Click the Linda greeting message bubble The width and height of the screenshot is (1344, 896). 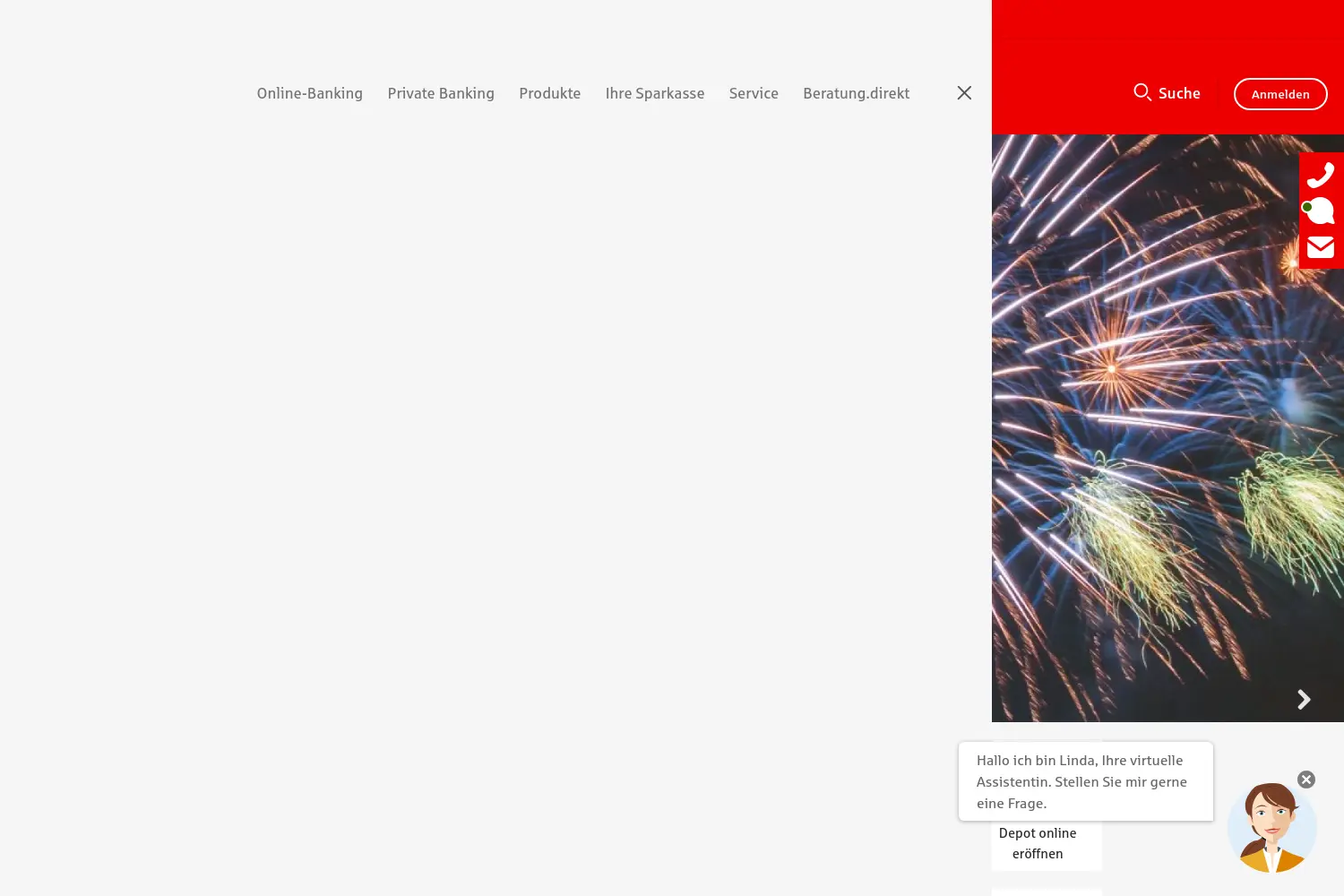(1086, 781)
